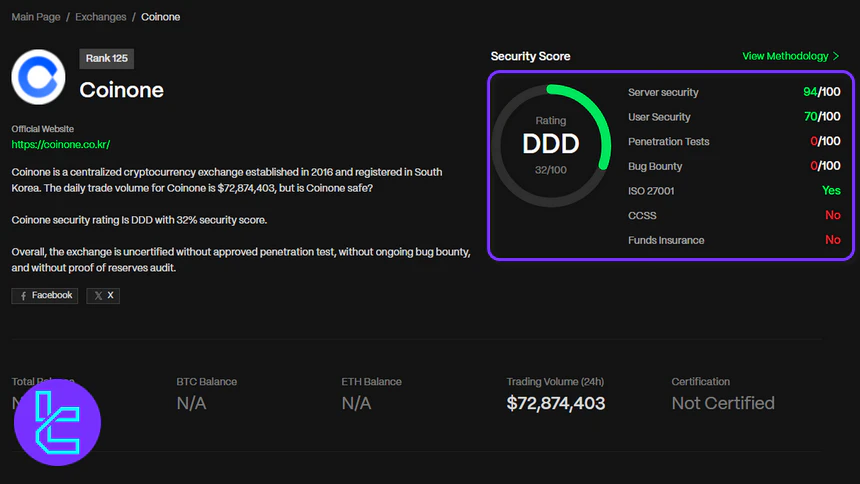Viewport: 860px width, 484px height.
Task: Click the Trading Volume (24h) label
Action: [555, 381]
